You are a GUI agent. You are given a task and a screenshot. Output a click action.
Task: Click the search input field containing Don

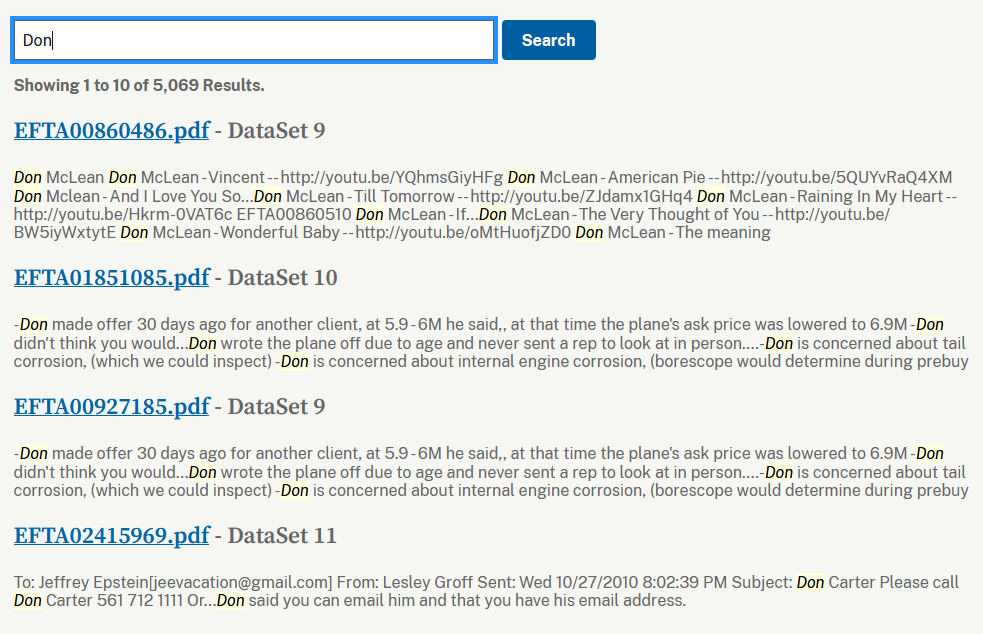(x=254, y=40)
